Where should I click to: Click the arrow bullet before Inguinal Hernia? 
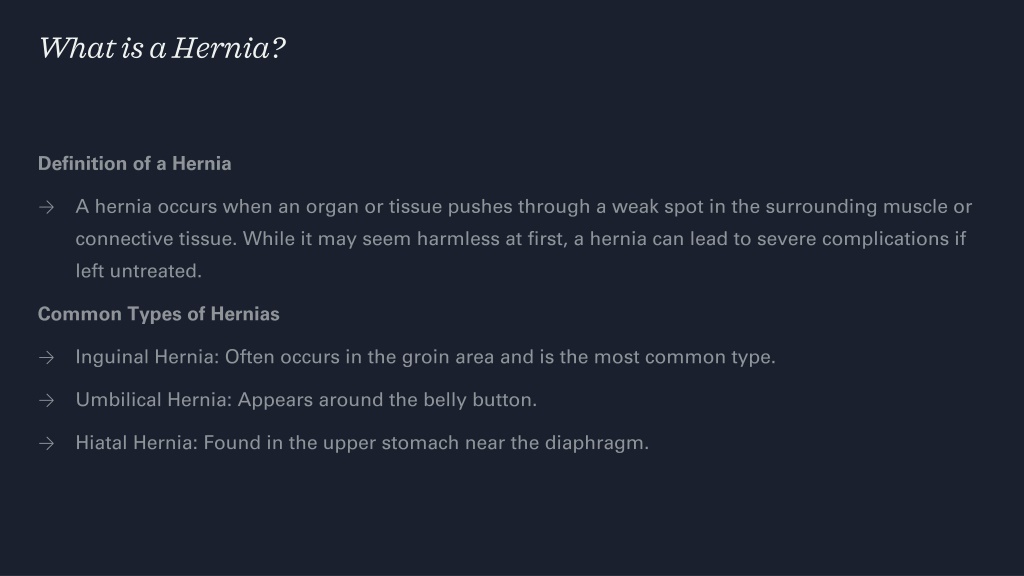[x=46, y=358]
